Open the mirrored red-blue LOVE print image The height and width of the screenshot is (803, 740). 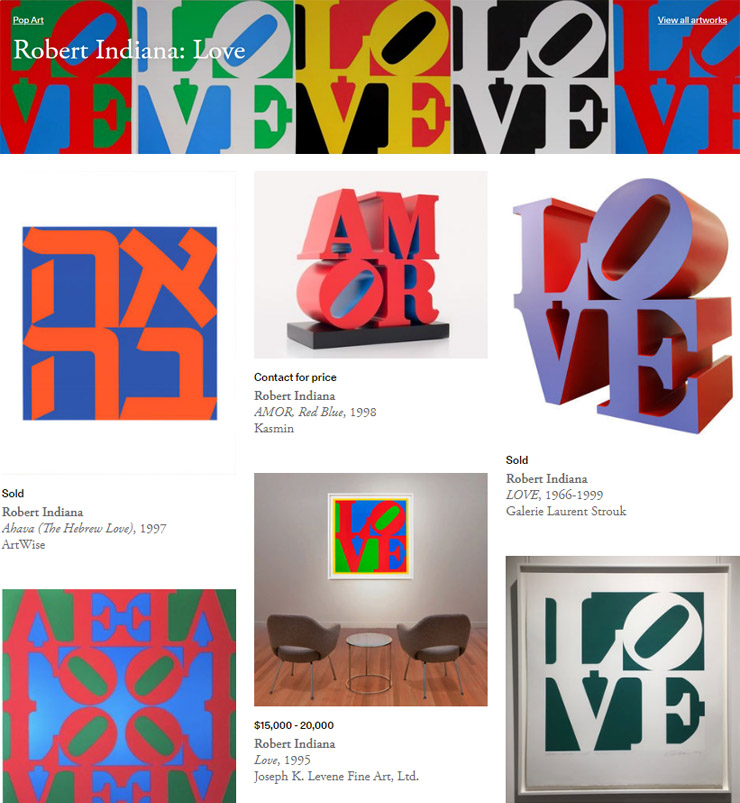119,696
